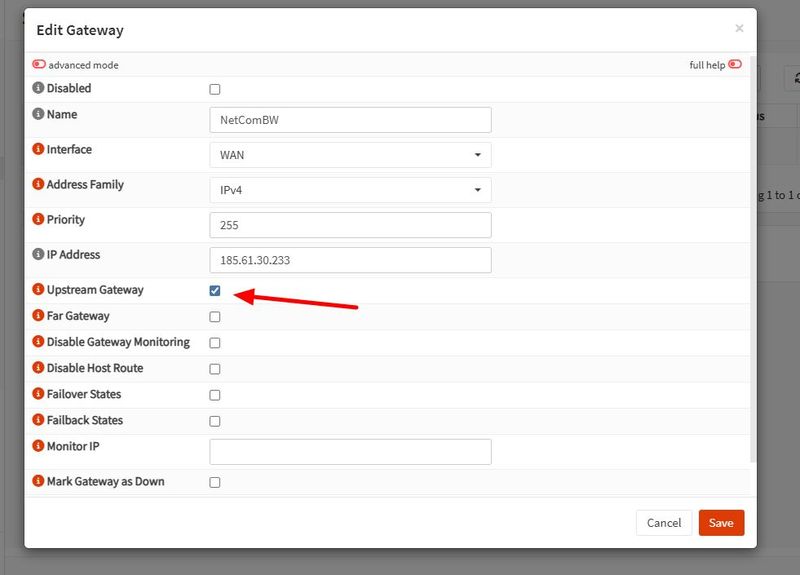Open the Address Family dropdown showing IPv4

coord(351,190)
